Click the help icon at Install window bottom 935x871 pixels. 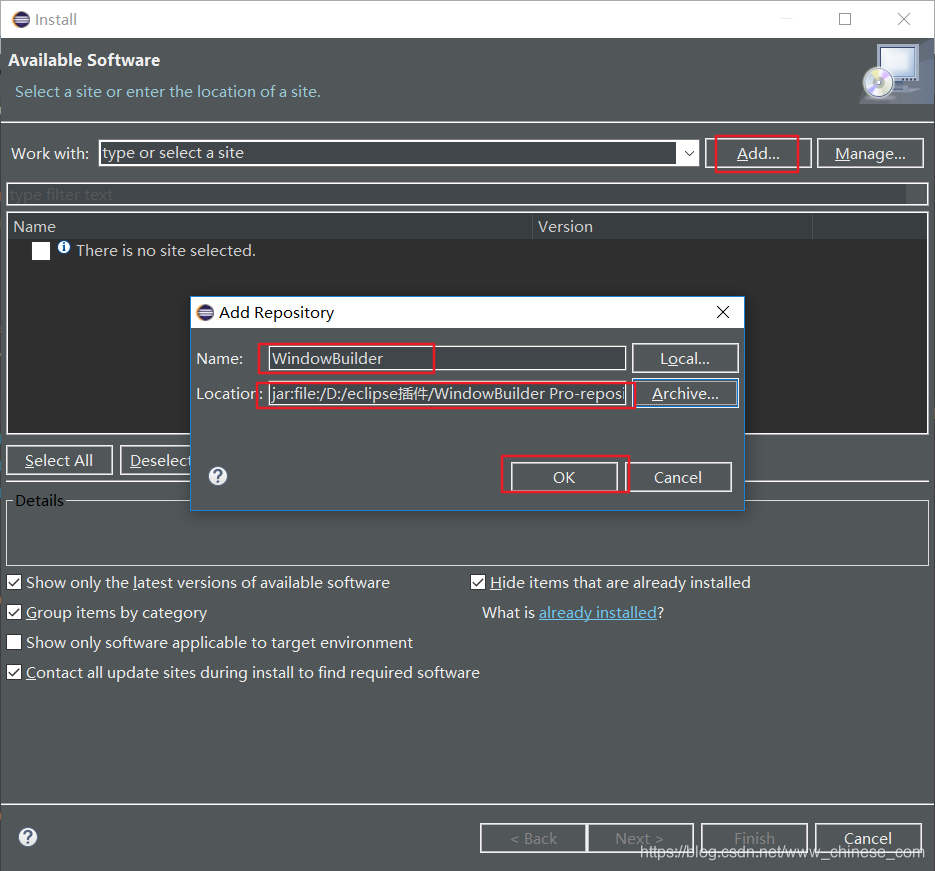pos(28,837)
